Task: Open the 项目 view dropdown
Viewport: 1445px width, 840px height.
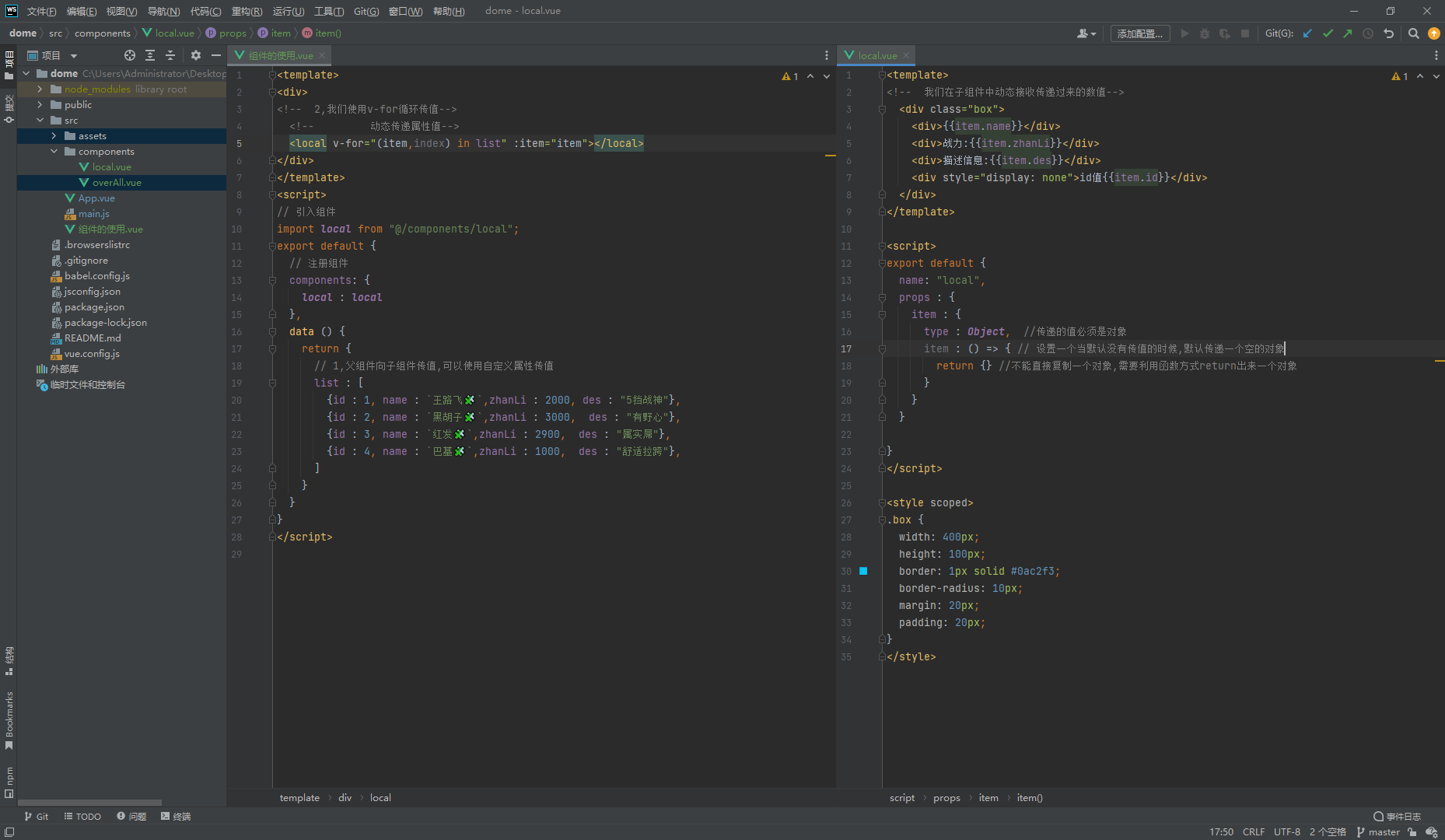Action: click(x=74, y=56)
